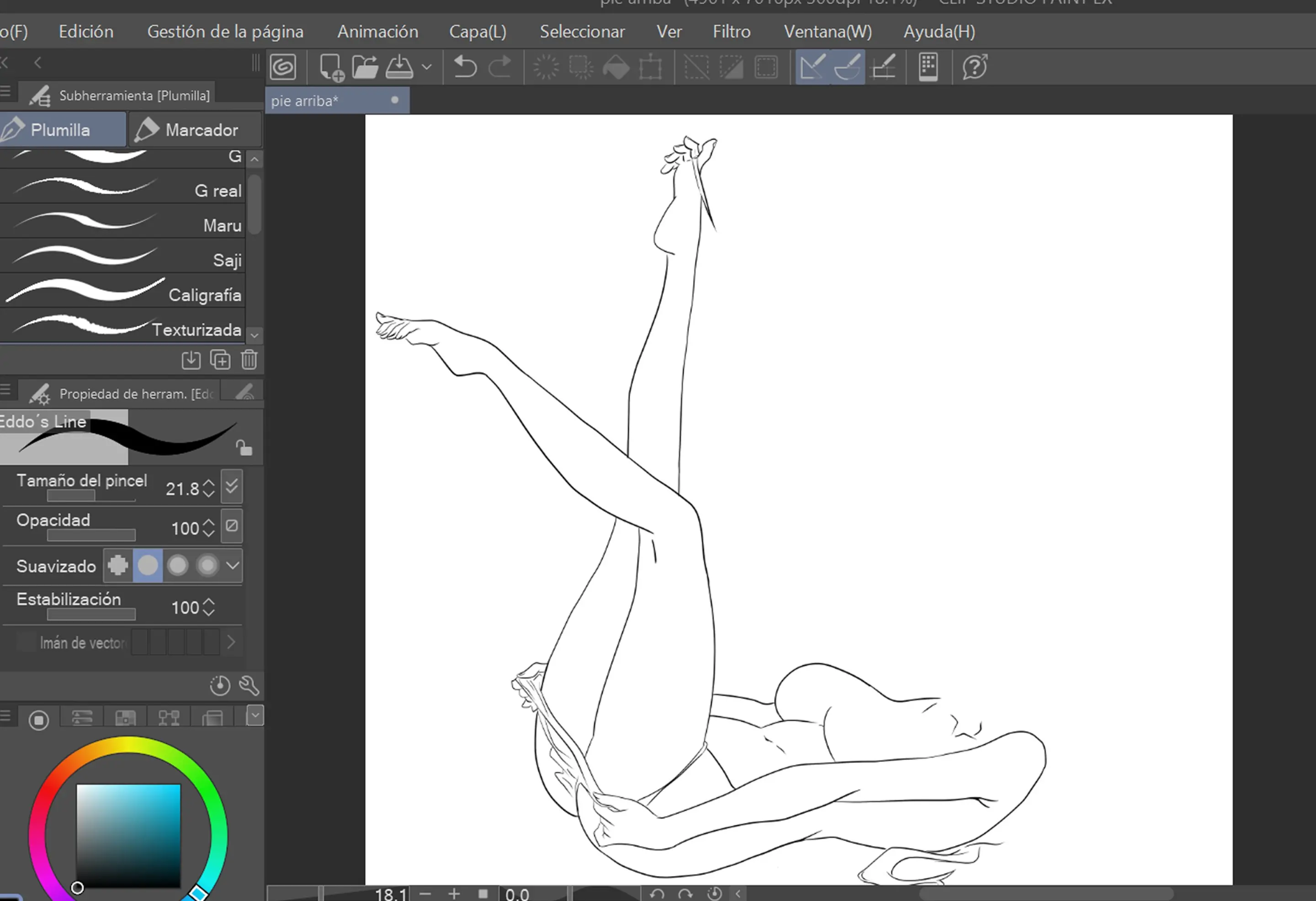The width and height of the screenshot is (1316, 901).
Task: Open the Animación menu
Action: (378, 31)
